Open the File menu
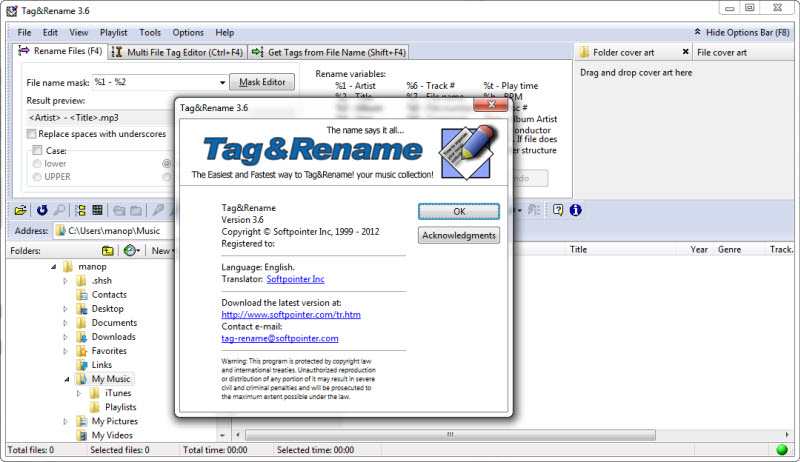The image size is (800, 462). [x=24, y=32]
